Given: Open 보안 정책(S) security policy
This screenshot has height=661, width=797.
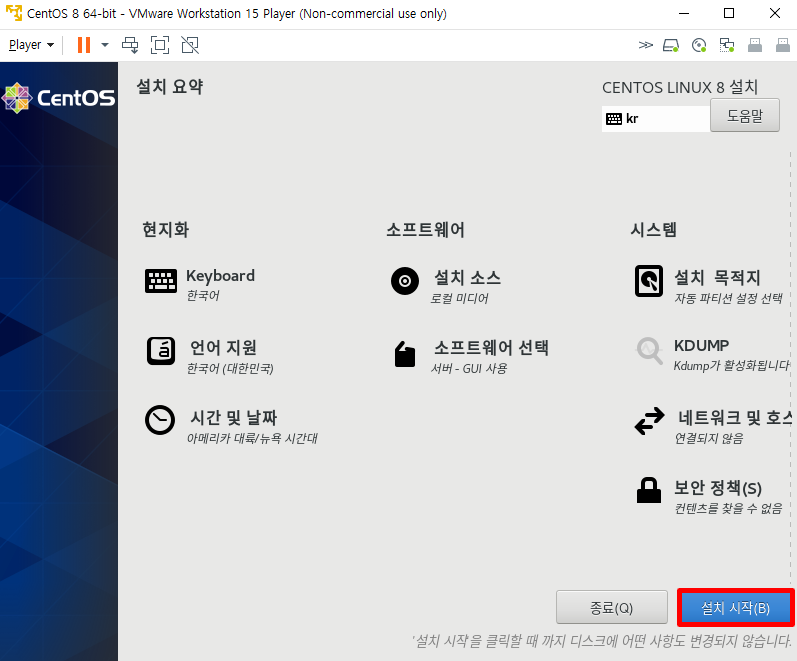Looking at the screenshot, I should pyautogui.click(x=728, y=497).
